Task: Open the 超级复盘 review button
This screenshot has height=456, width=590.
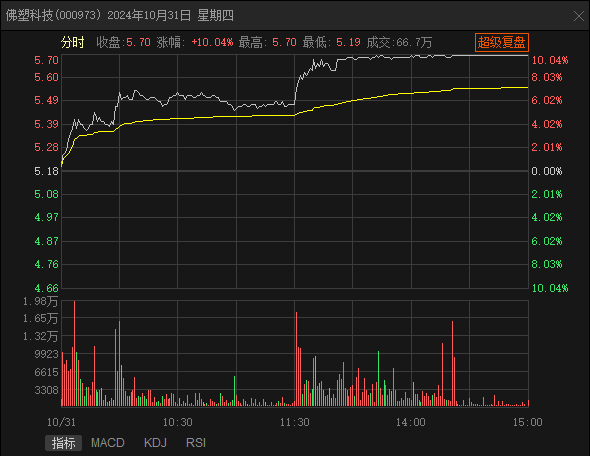Action: pyautogui.click(x=502, y=42)
